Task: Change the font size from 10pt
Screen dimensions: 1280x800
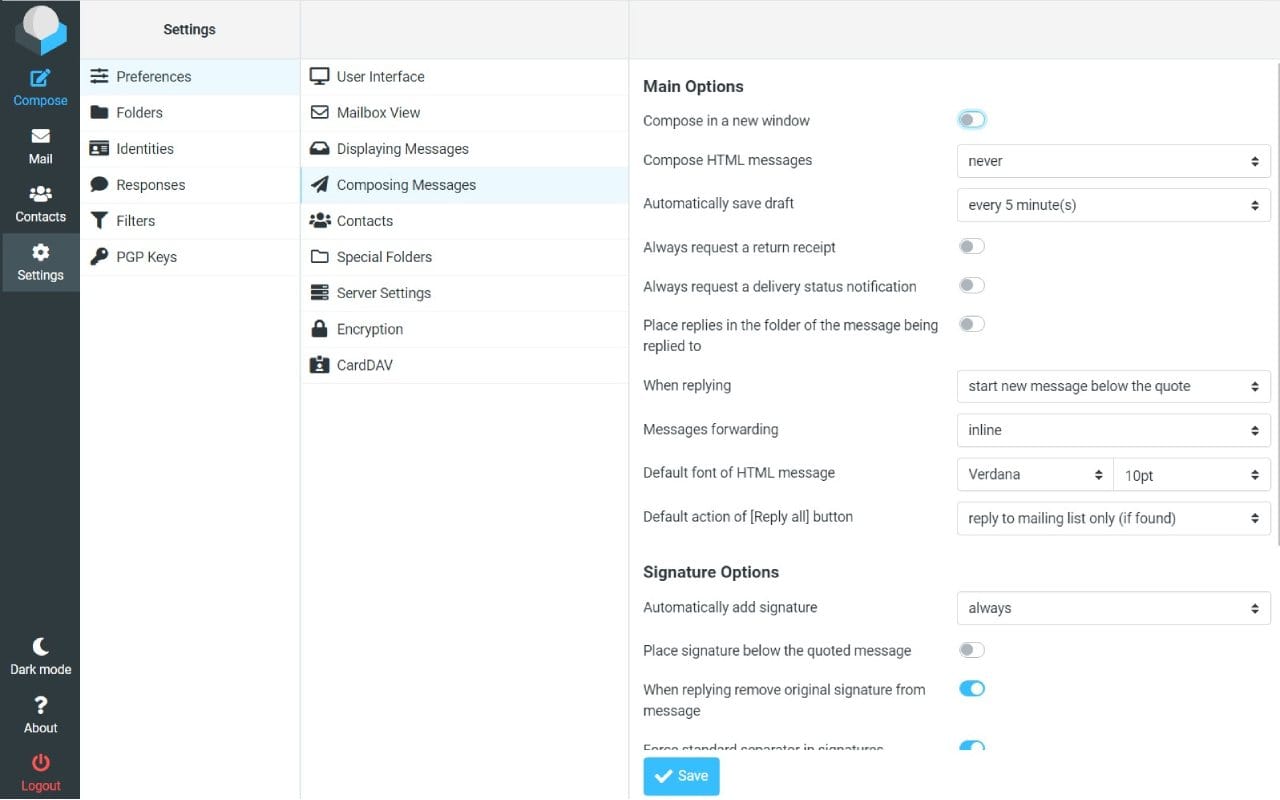Action: click(x=1191, y=474)
